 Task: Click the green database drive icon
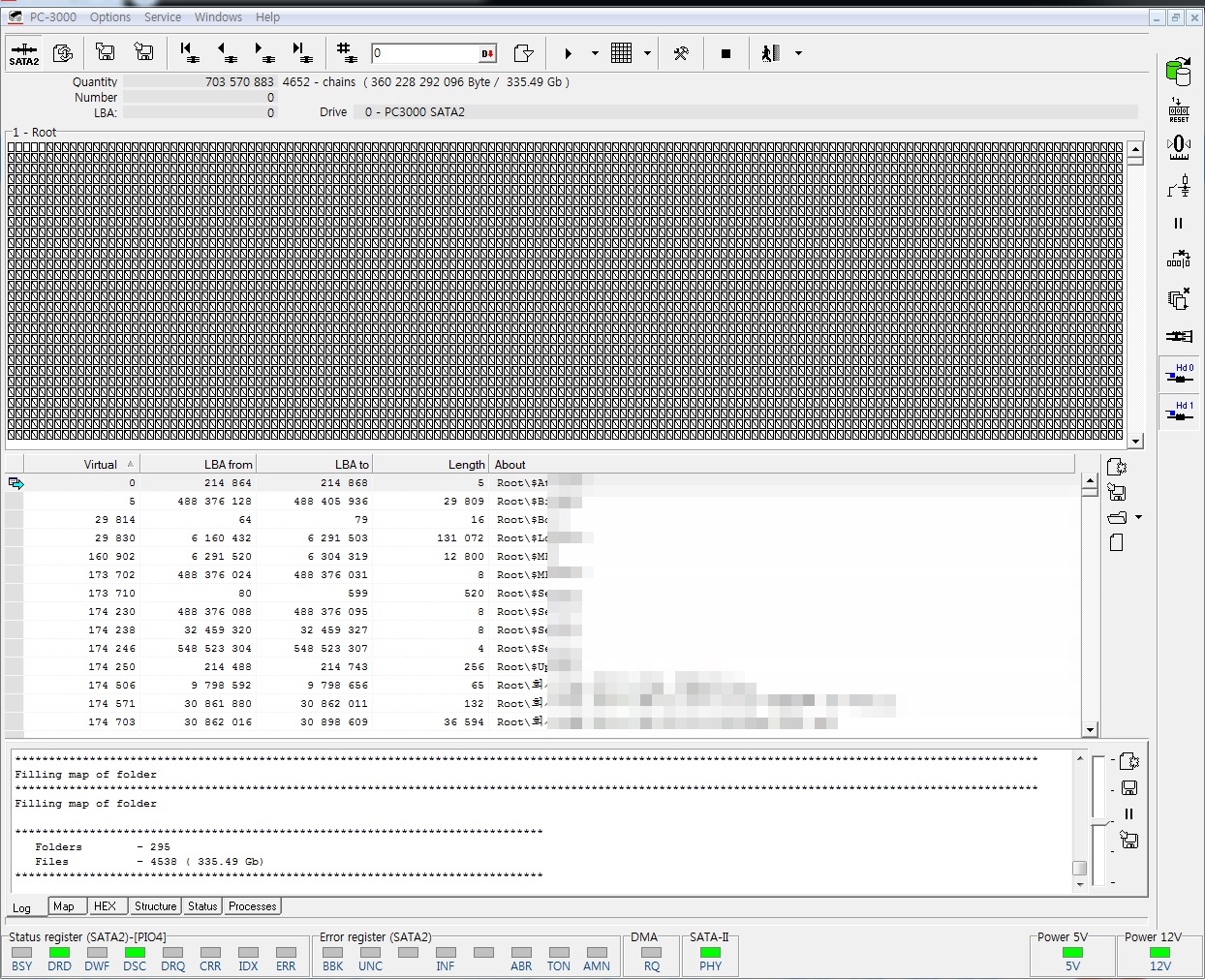[1179, 72]
